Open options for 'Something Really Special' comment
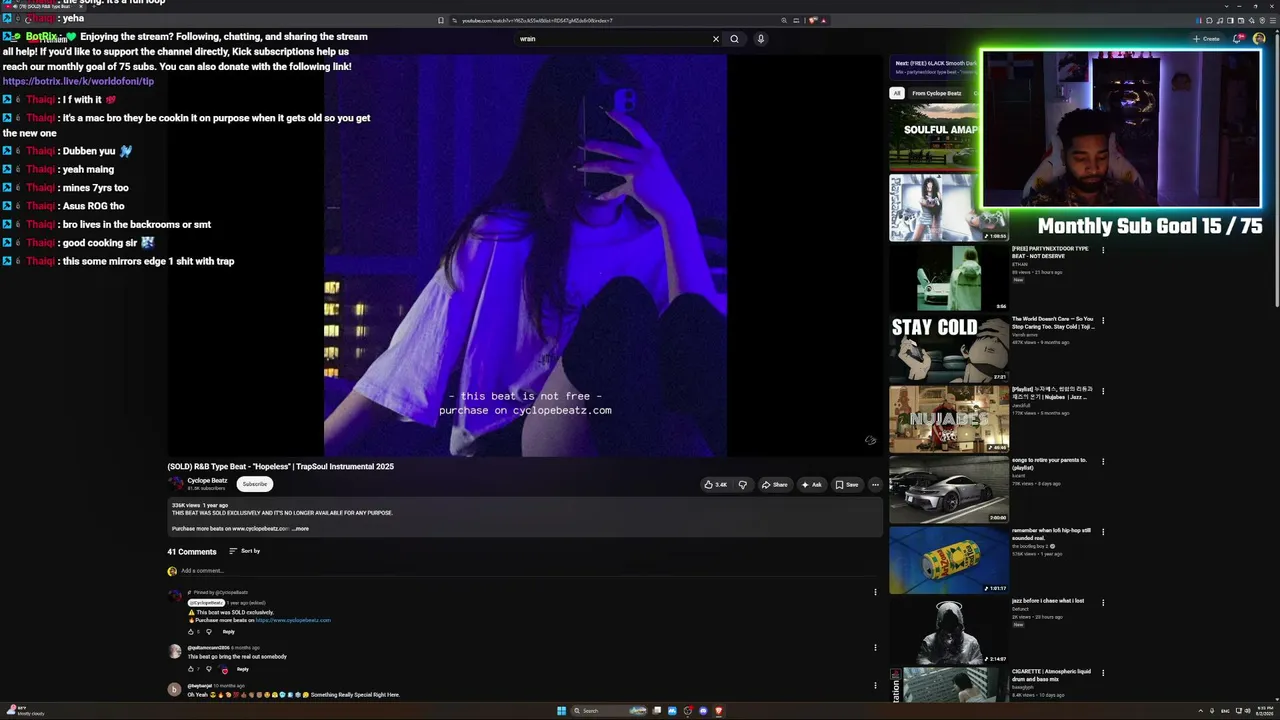This screenshot has height=720, width=1280. (875, 686)
